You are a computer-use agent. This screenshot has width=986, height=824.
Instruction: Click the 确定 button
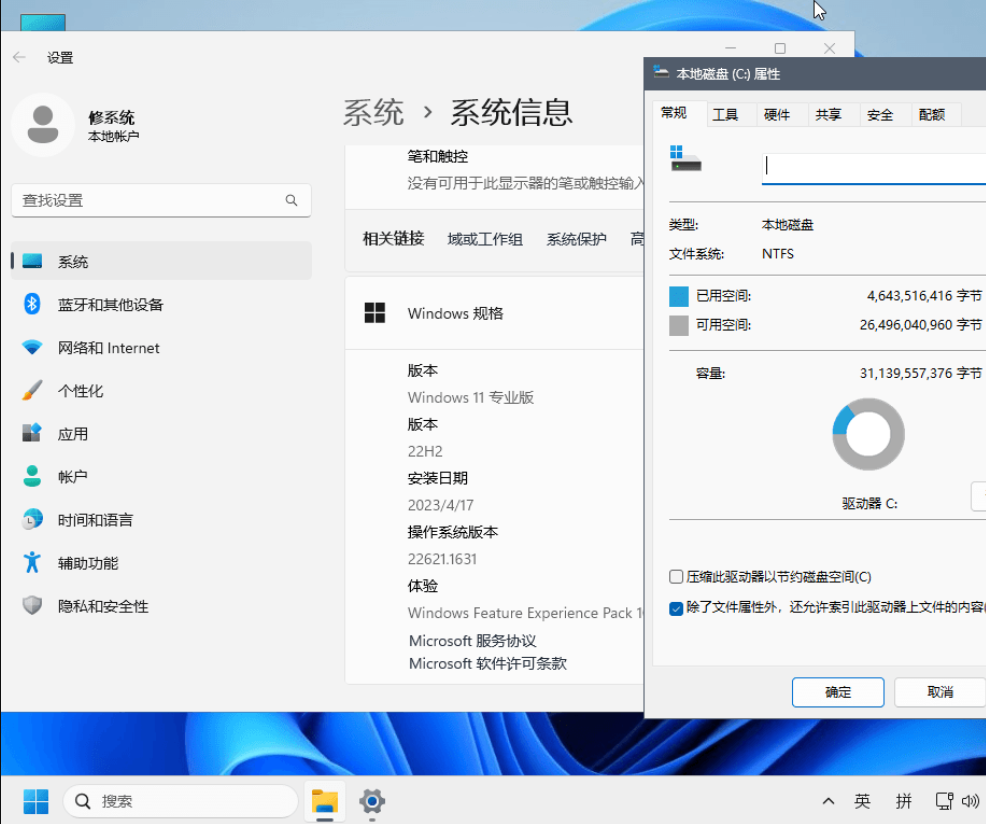click(x=838, y=692)
